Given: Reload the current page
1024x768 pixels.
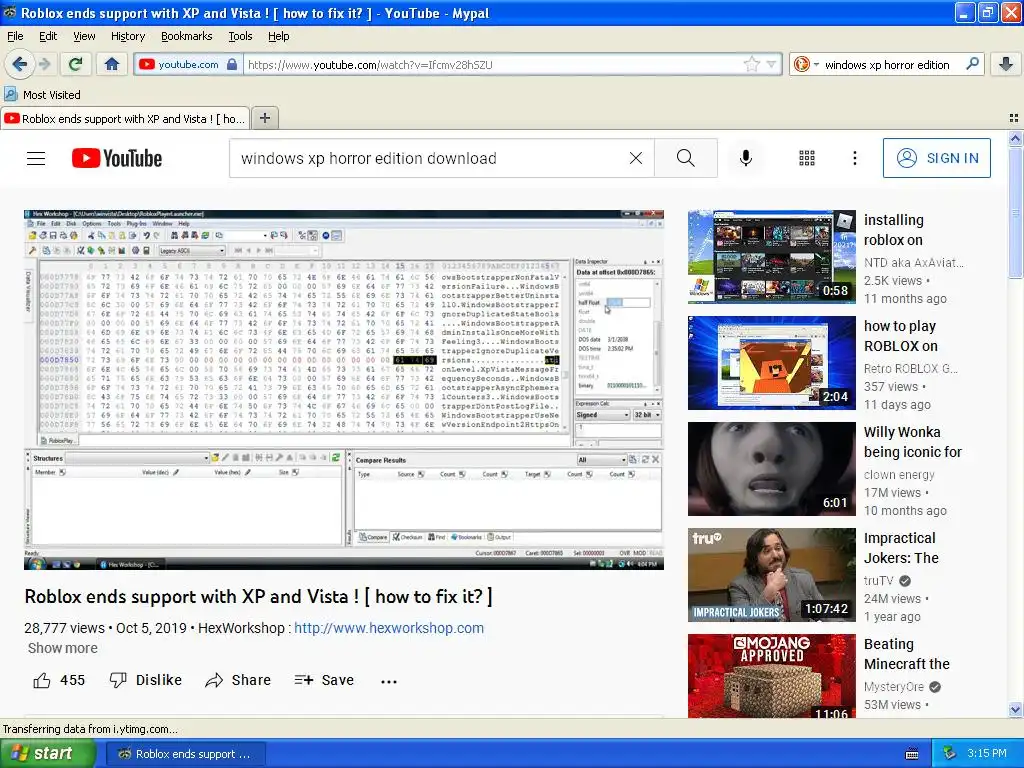Looking at the screenshot, I should click(75, 64).
